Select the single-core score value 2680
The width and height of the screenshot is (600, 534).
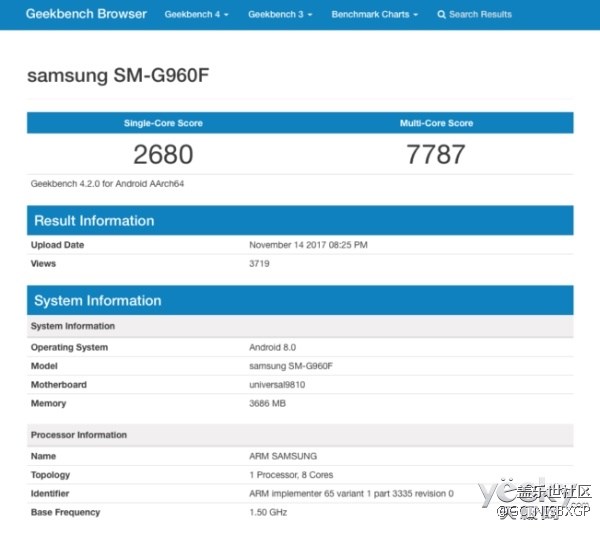[163, 154]
